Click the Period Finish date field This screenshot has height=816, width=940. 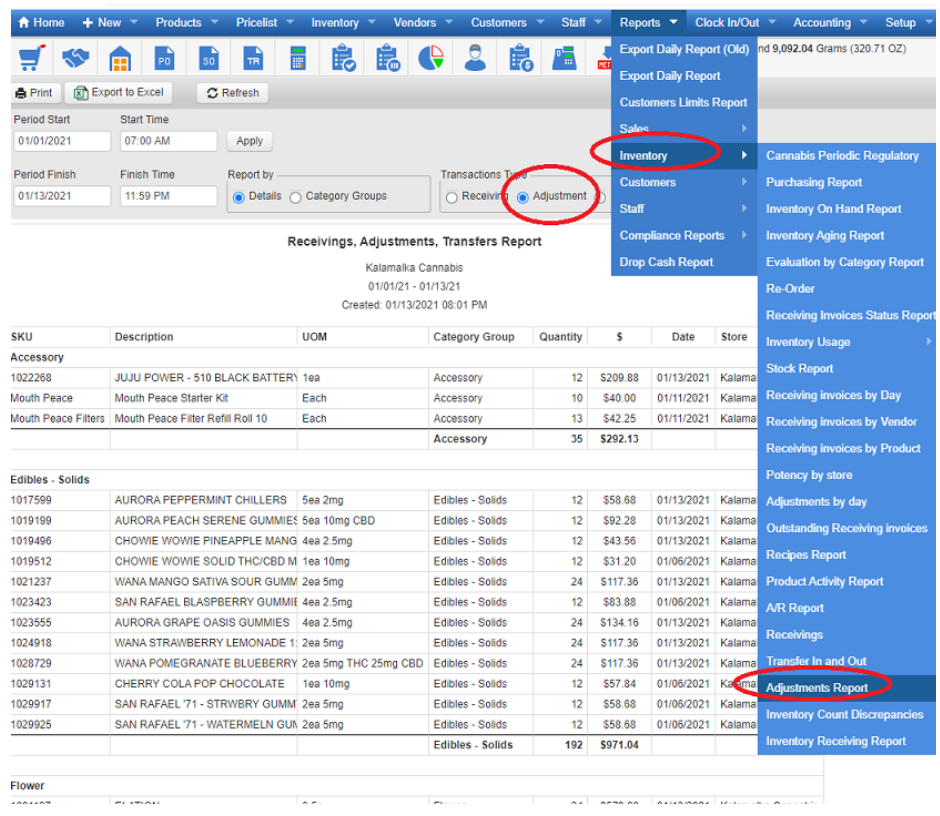click(x=62, y=196)
